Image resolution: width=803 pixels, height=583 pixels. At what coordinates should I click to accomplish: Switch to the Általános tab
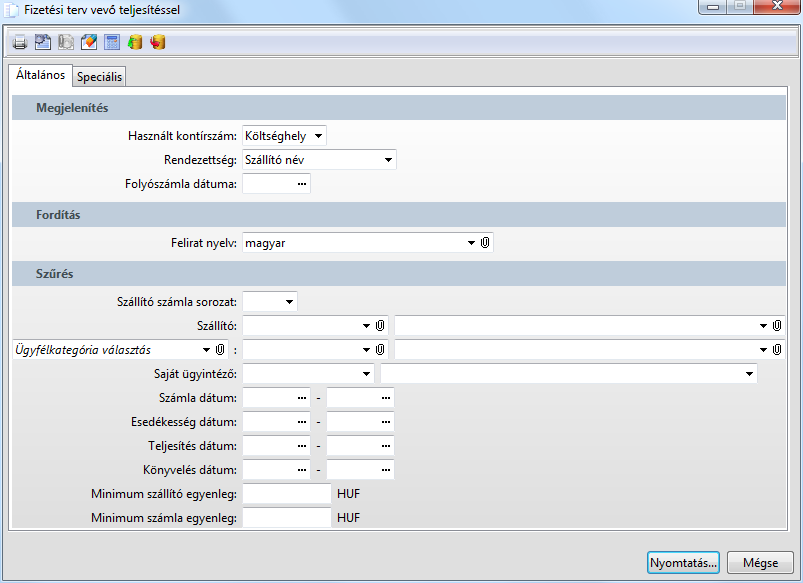(x=40, y=75)
